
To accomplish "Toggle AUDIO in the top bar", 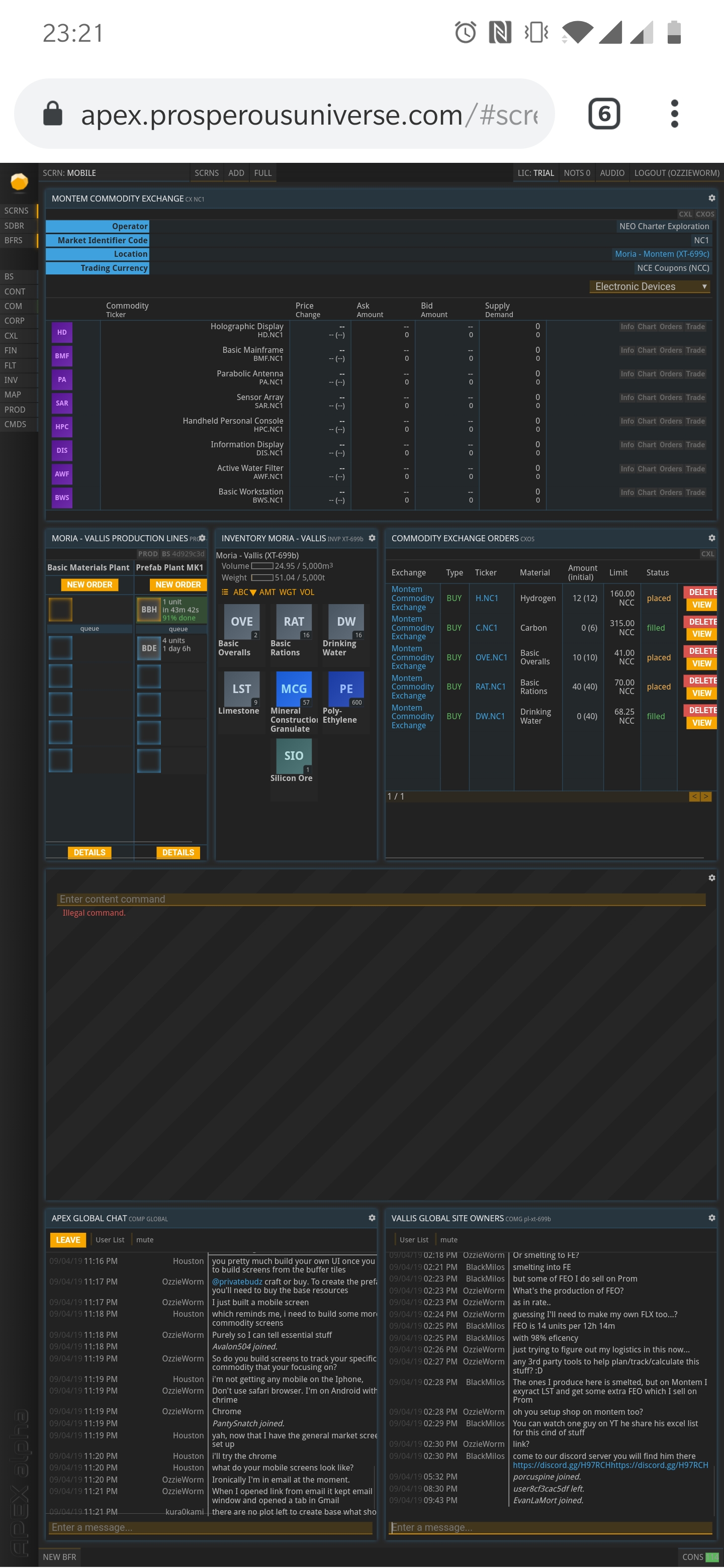I will (x=612, y=173).
